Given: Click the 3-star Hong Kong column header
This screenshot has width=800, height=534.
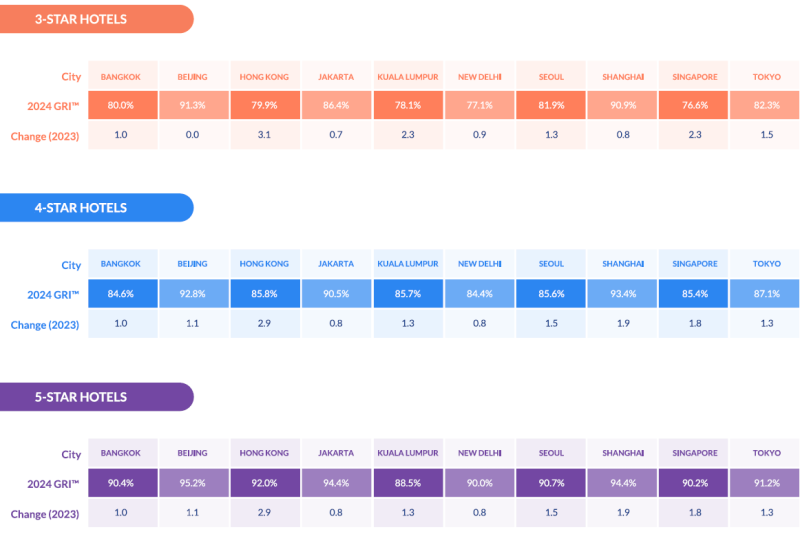Looking at the screenshot, I should point(264,77).
